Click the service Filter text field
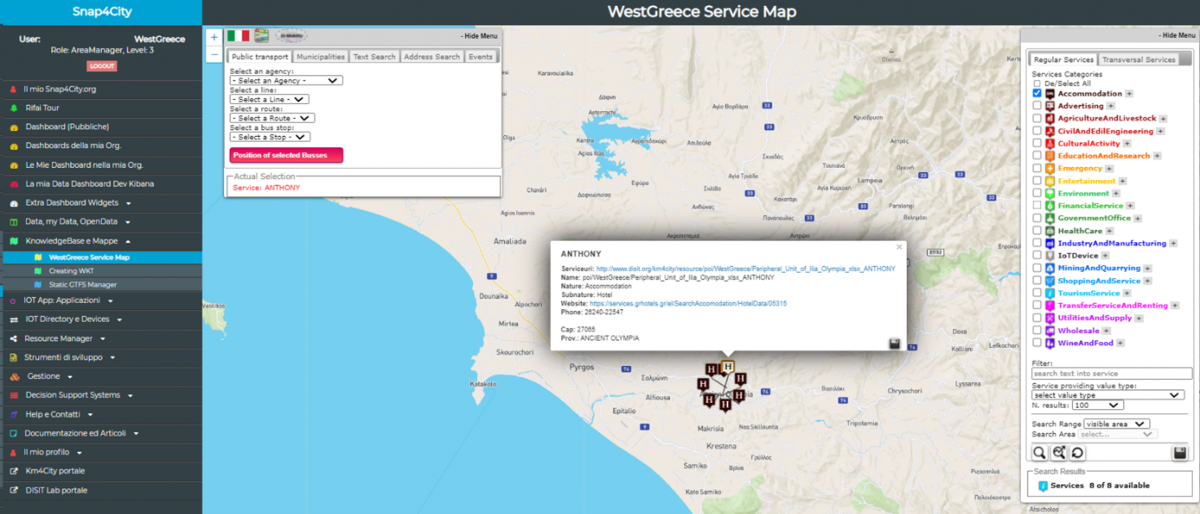The image size is (1200, 514). pos(1111,374)
